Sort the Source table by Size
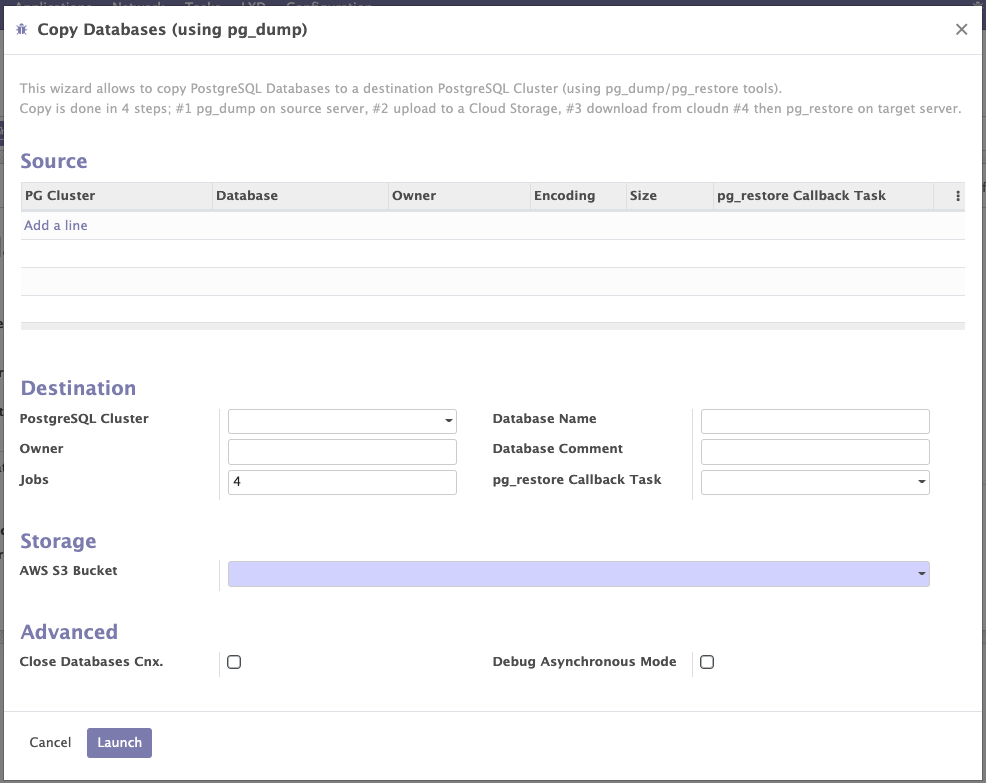This screenshot has width=986, height=783. click(x=643, y=196)
